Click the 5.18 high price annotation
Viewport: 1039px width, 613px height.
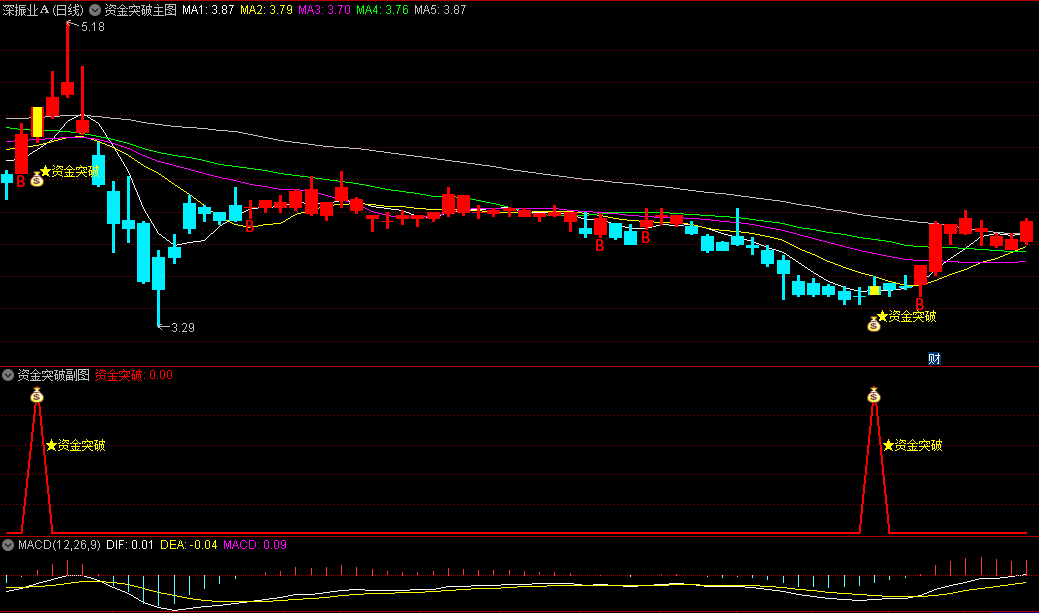point(92,27)
